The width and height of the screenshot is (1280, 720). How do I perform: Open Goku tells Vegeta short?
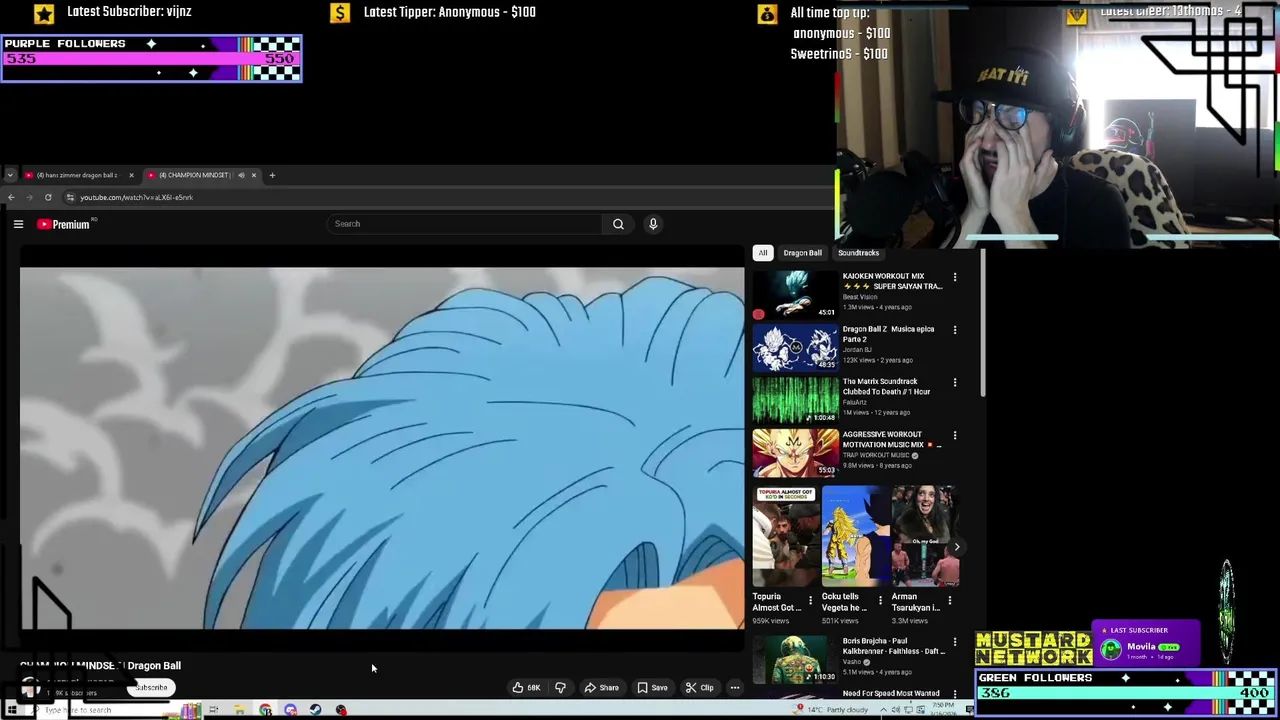point(855,536)
